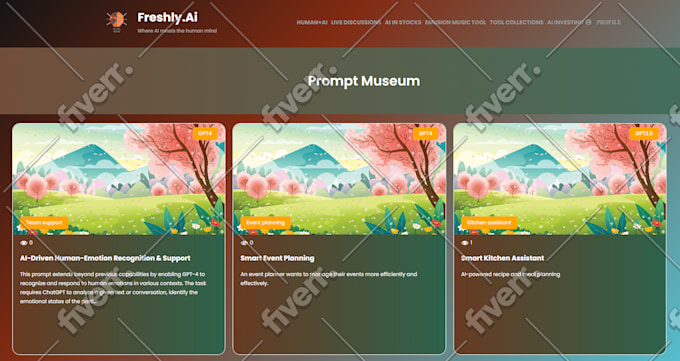Click the GPT3.5 badge on Kitchen Assistant card
The height and width of the screenshot is (361, 680).
pos(644,134)
